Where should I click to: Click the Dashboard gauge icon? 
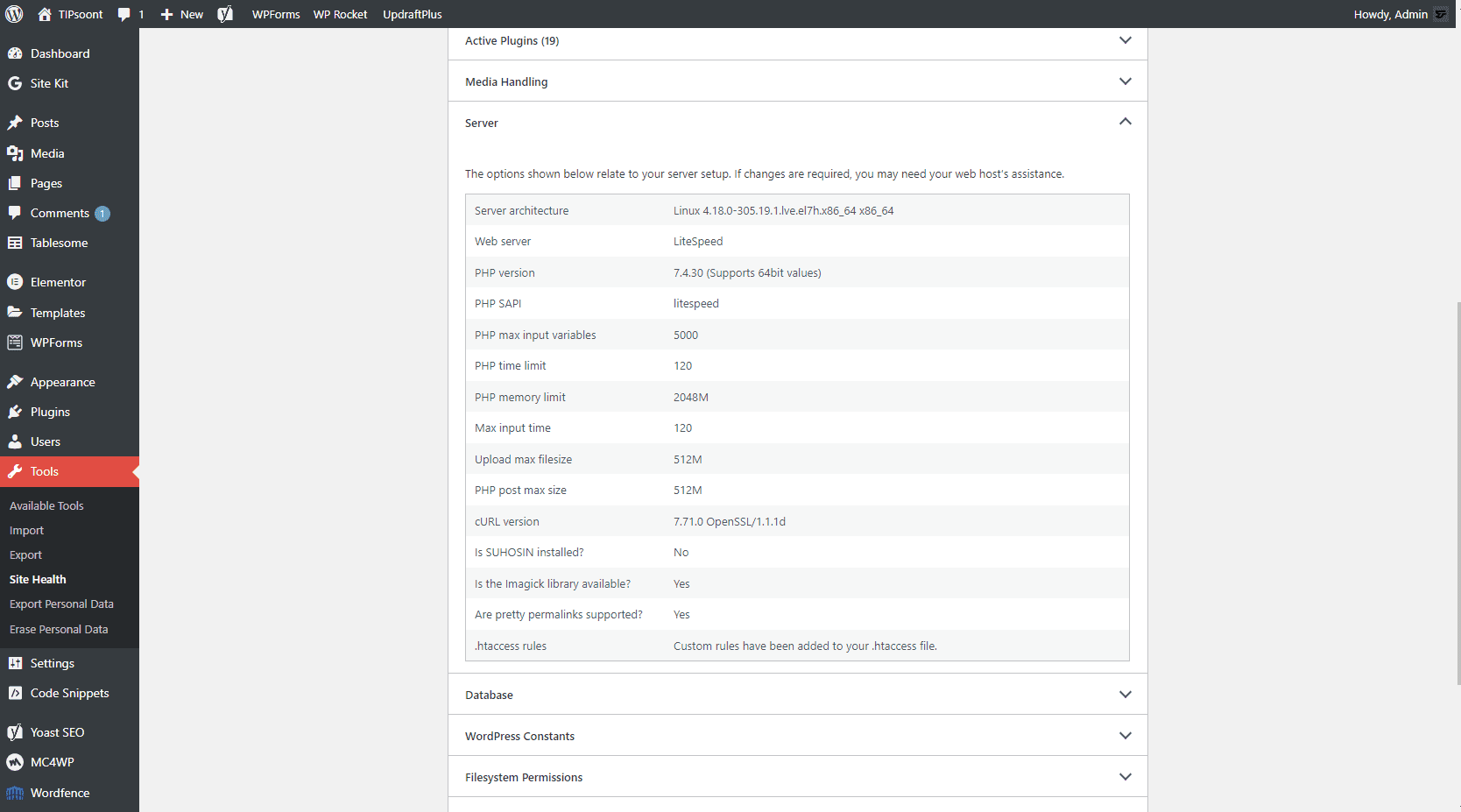15,53
